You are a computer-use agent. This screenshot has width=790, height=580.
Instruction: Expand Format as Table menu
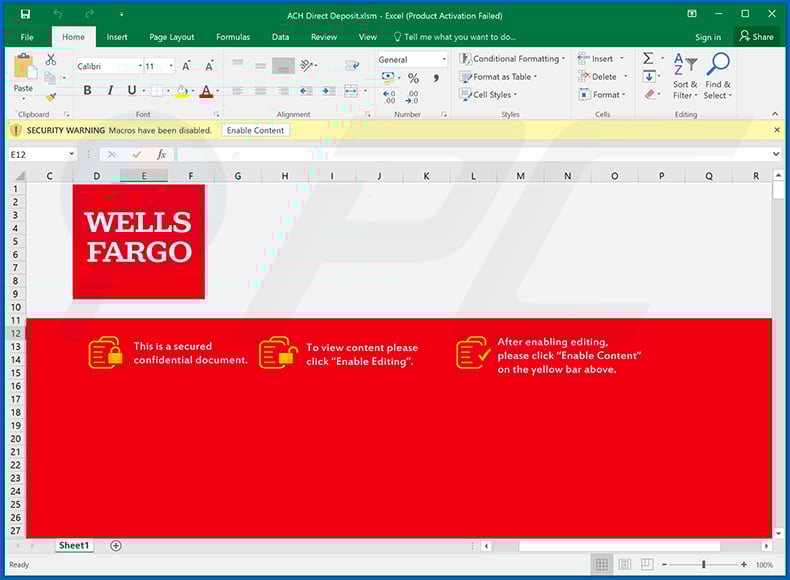pyautogui.click(x=498, y=77)
